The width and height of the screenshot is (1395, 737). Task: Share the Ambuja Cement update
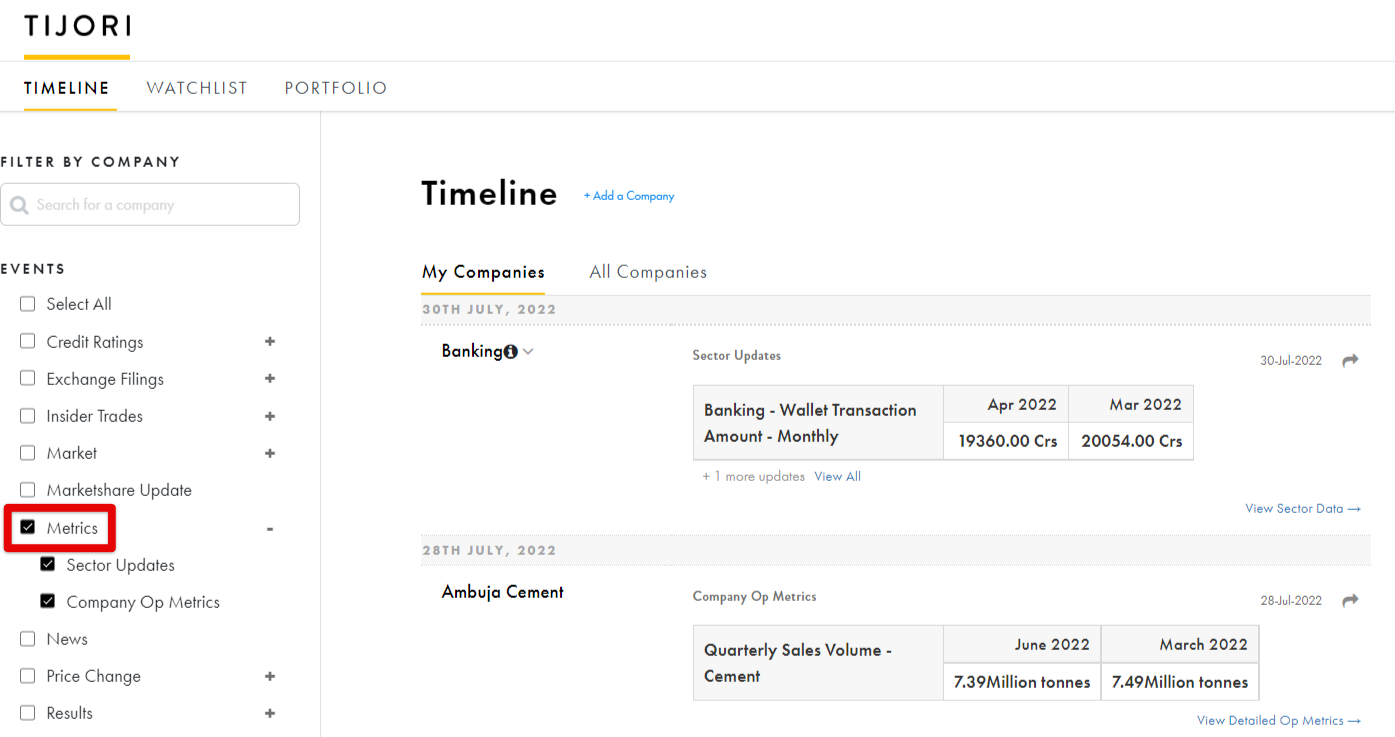tap(1350, 600)
